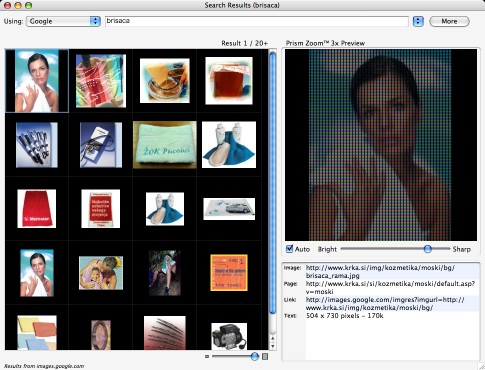Click the Prism Zoom 3x preview image
The image size is (485, 370).
pyautogui.click(x=381, y=145)
